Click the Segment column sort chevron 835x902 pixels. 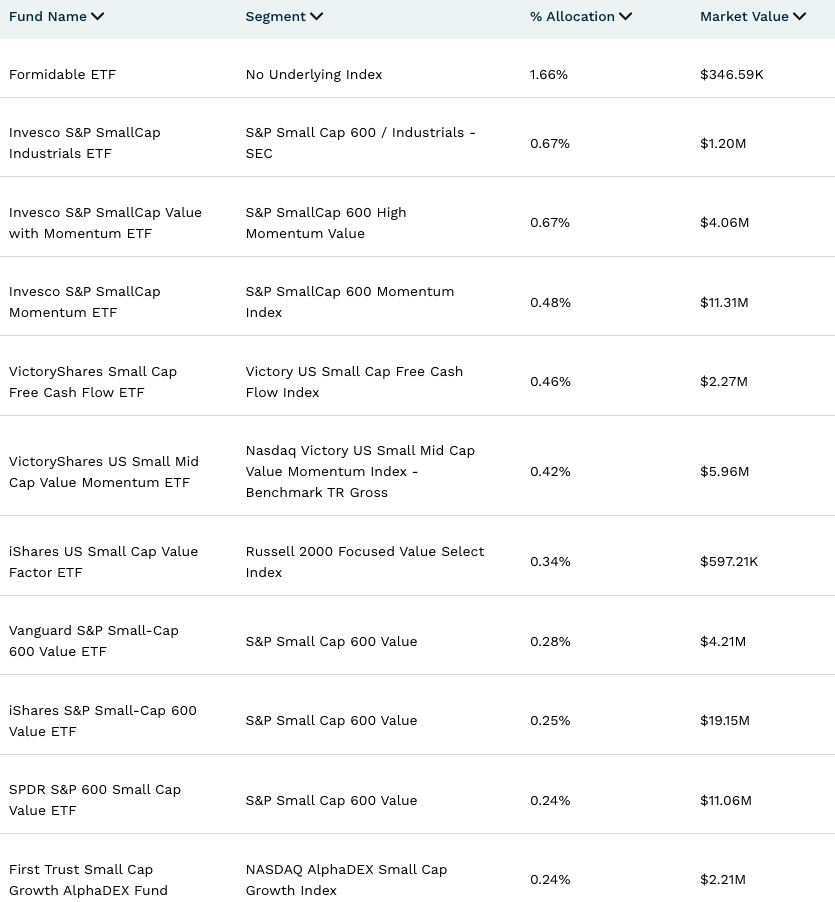click(317, 17)
